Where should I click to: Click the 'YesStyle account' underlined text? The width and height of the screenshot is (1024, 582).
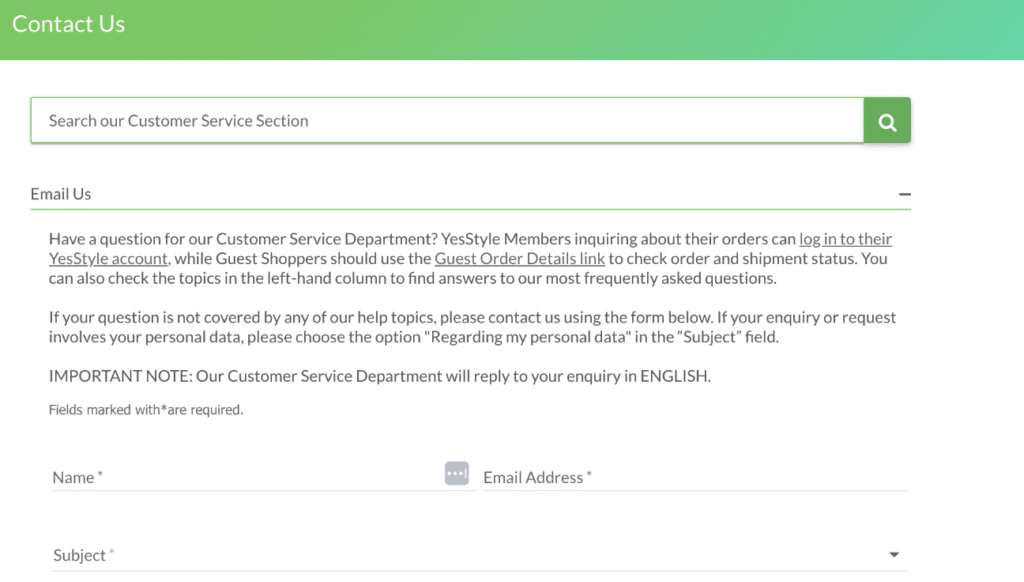(x=108, y=259)
